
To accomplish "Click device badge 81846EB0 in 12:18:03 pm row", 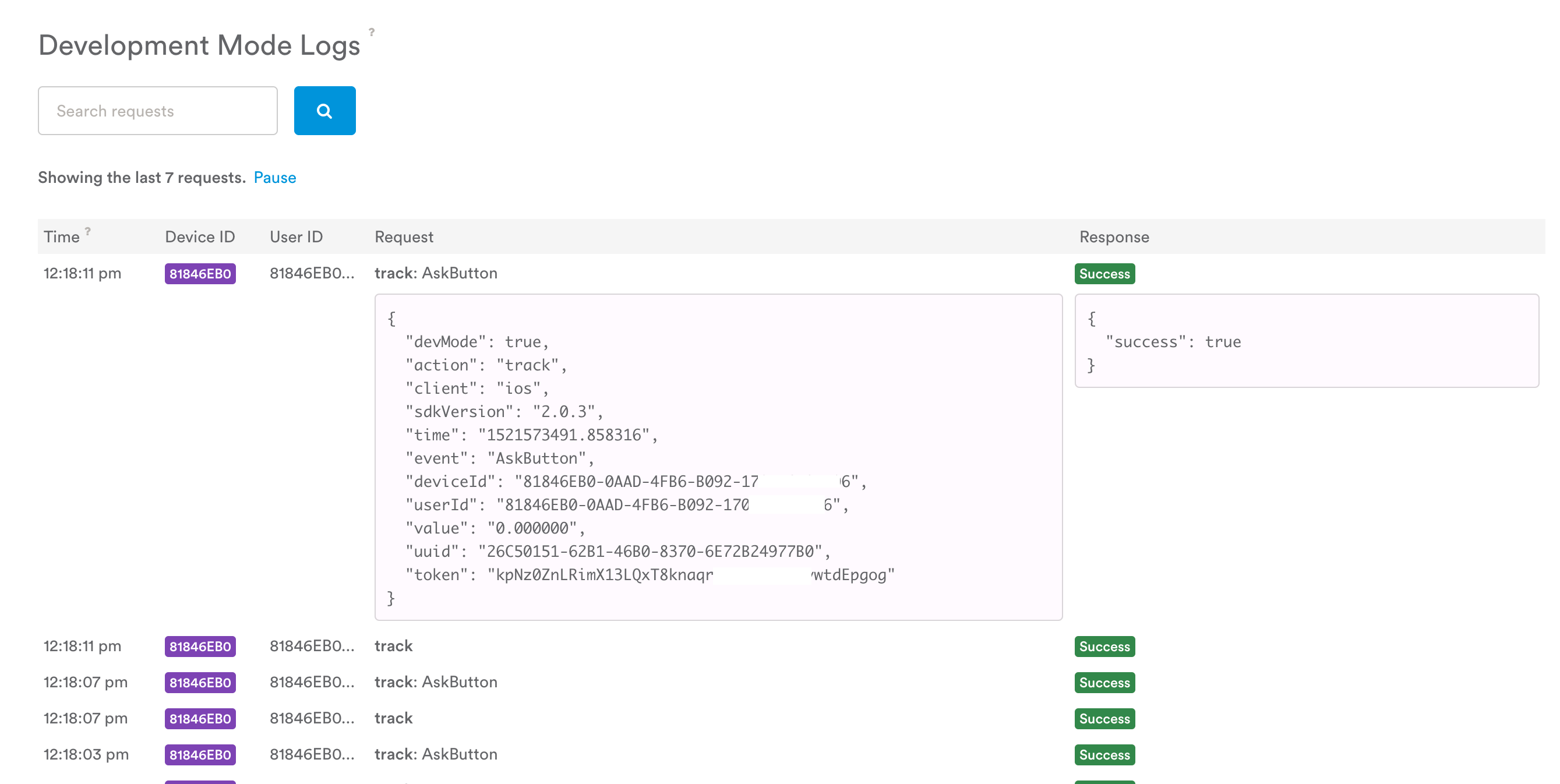I will tap(200, 755).
